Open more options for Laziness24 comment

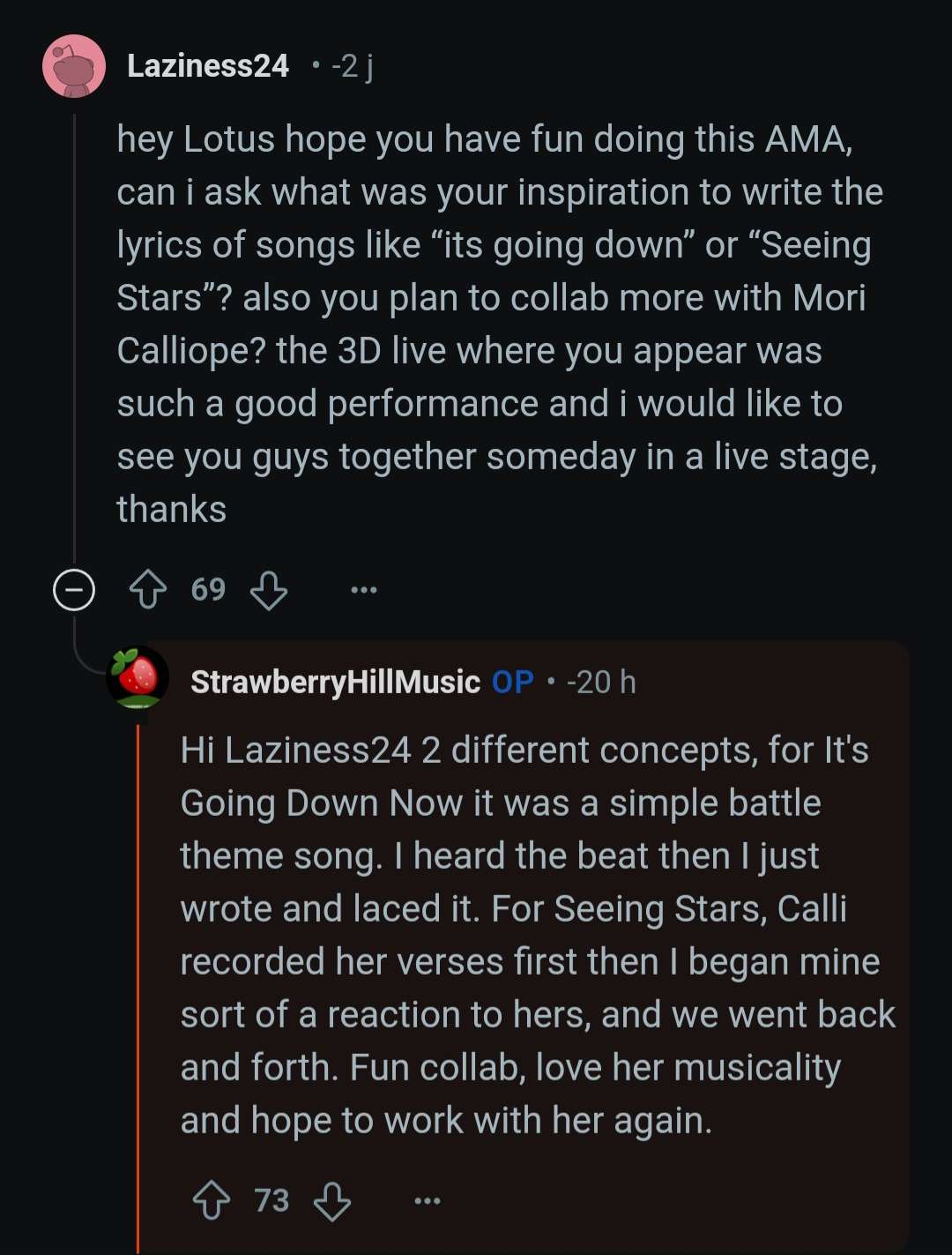pyautogui.click(x=363, y=589)
